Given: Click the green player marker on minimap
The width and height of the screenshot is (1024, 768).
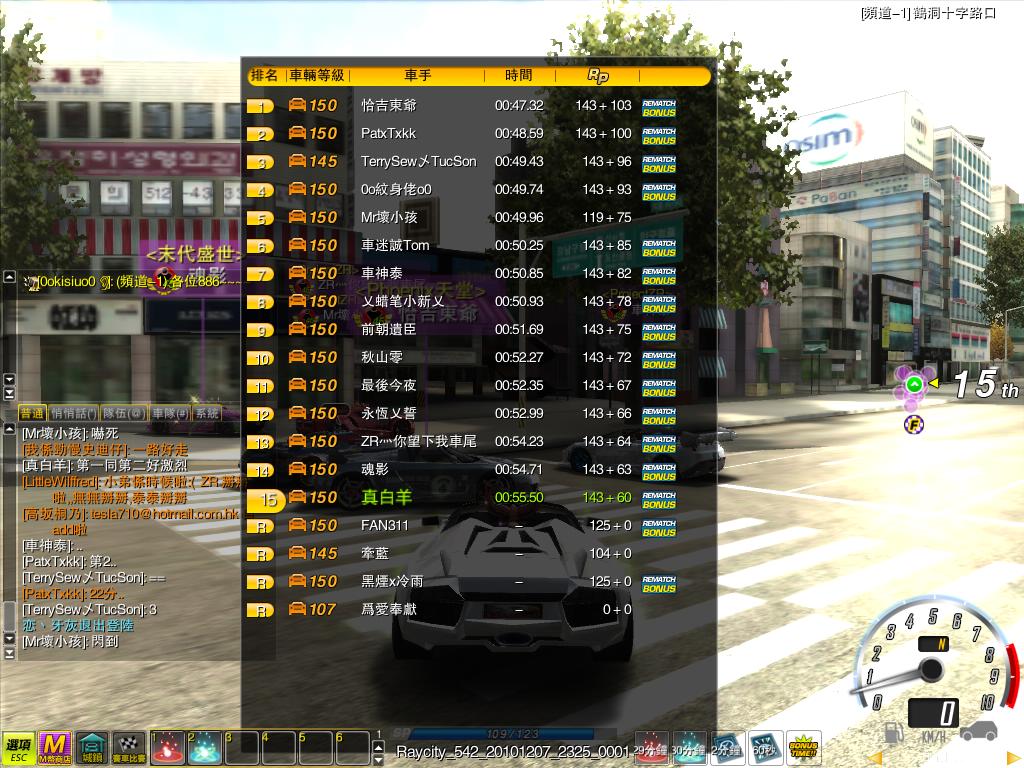Looking at the screenshot, I should coord(914,384).
